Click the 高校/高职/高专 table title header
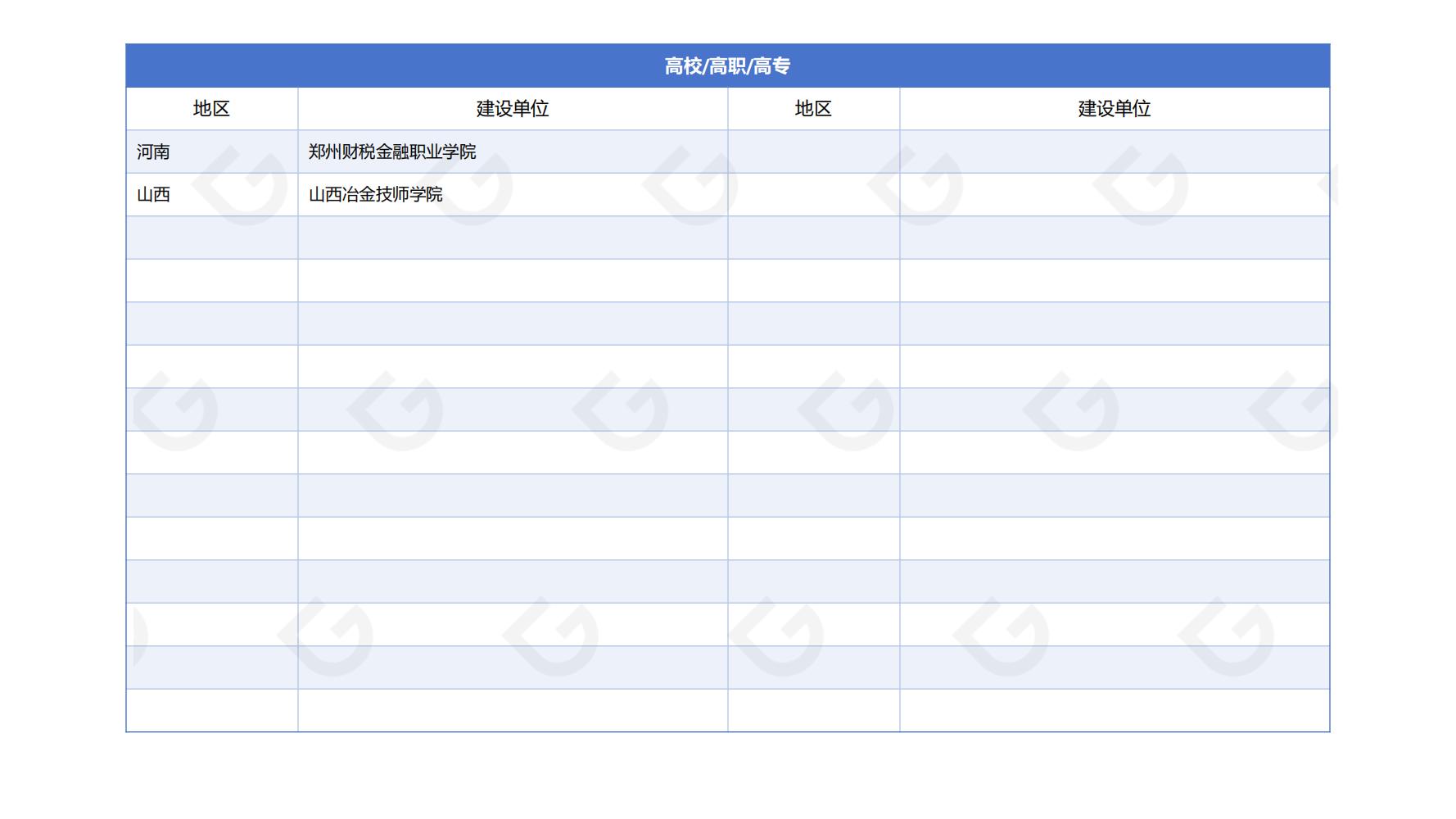The height and width of the screenshot is (819, 1456). 727,66
